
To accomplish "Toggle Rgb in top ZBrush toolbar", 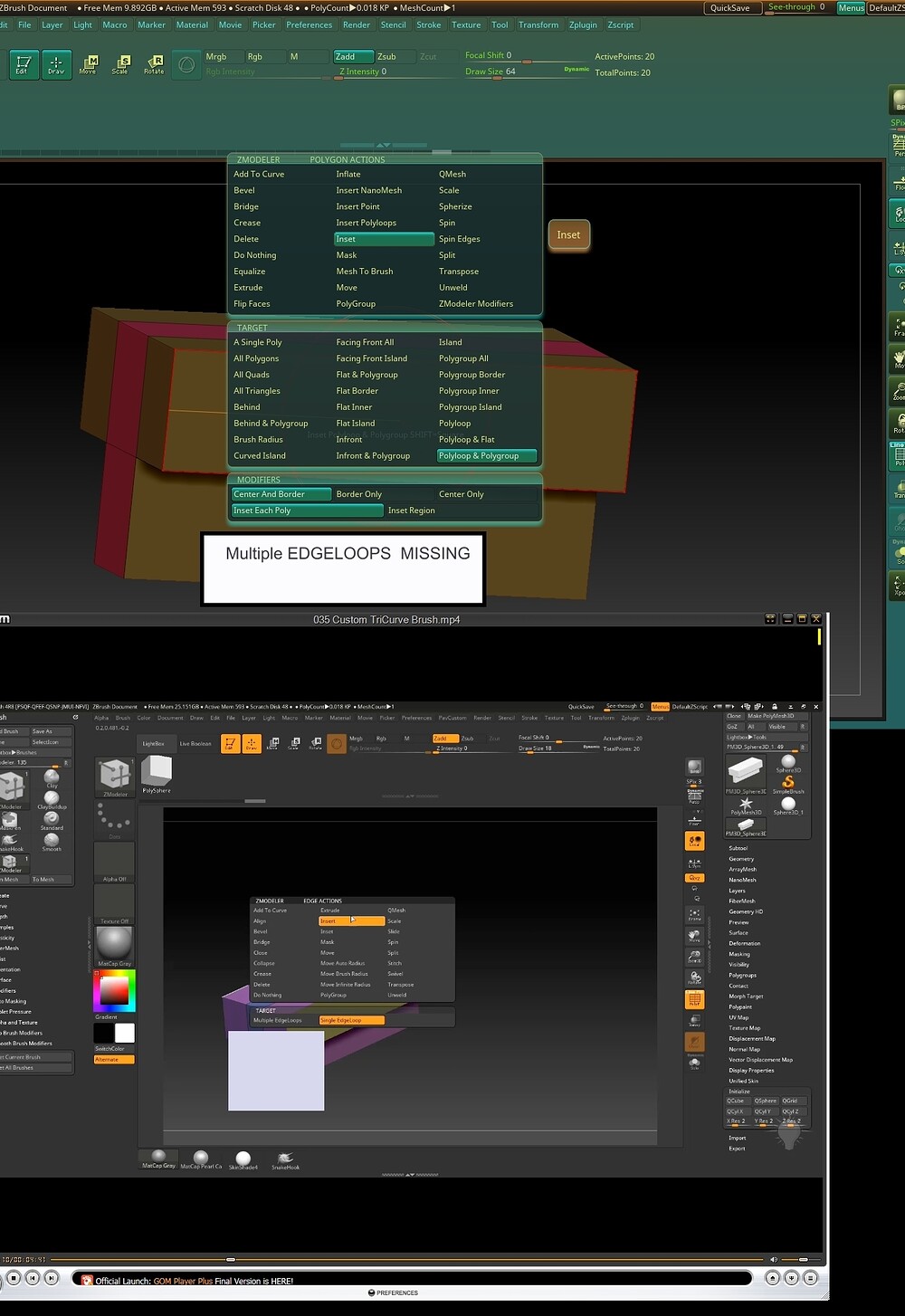I will pyautogui.click(x=264, y=56).
